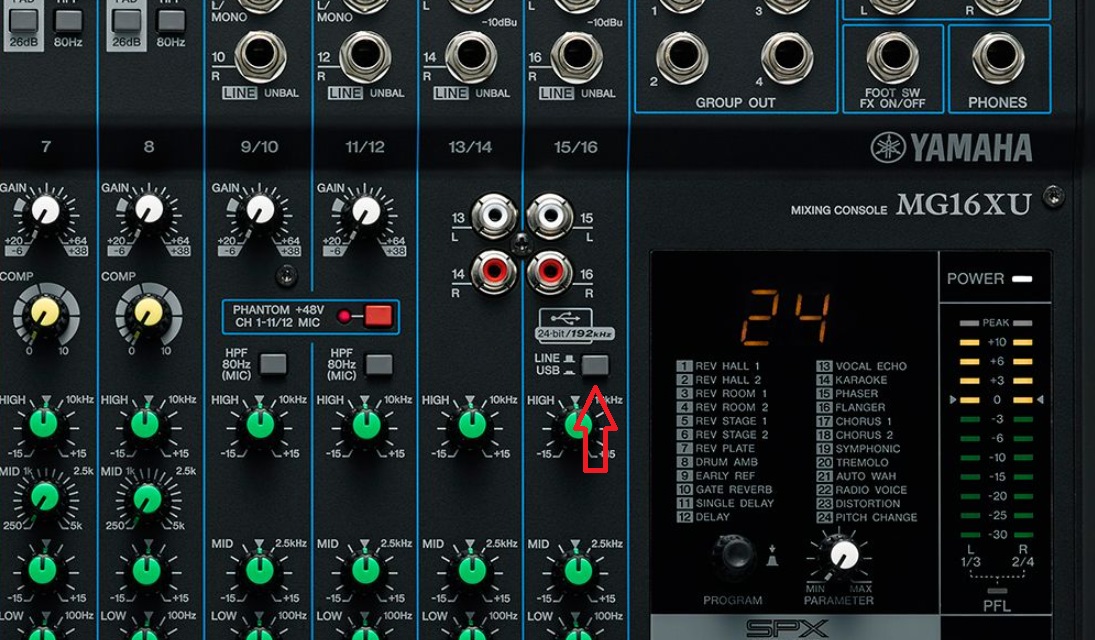Click the HIGH EQ knob on channel 11/12
Screen dimensions: 1095x640
coord(365,424)
